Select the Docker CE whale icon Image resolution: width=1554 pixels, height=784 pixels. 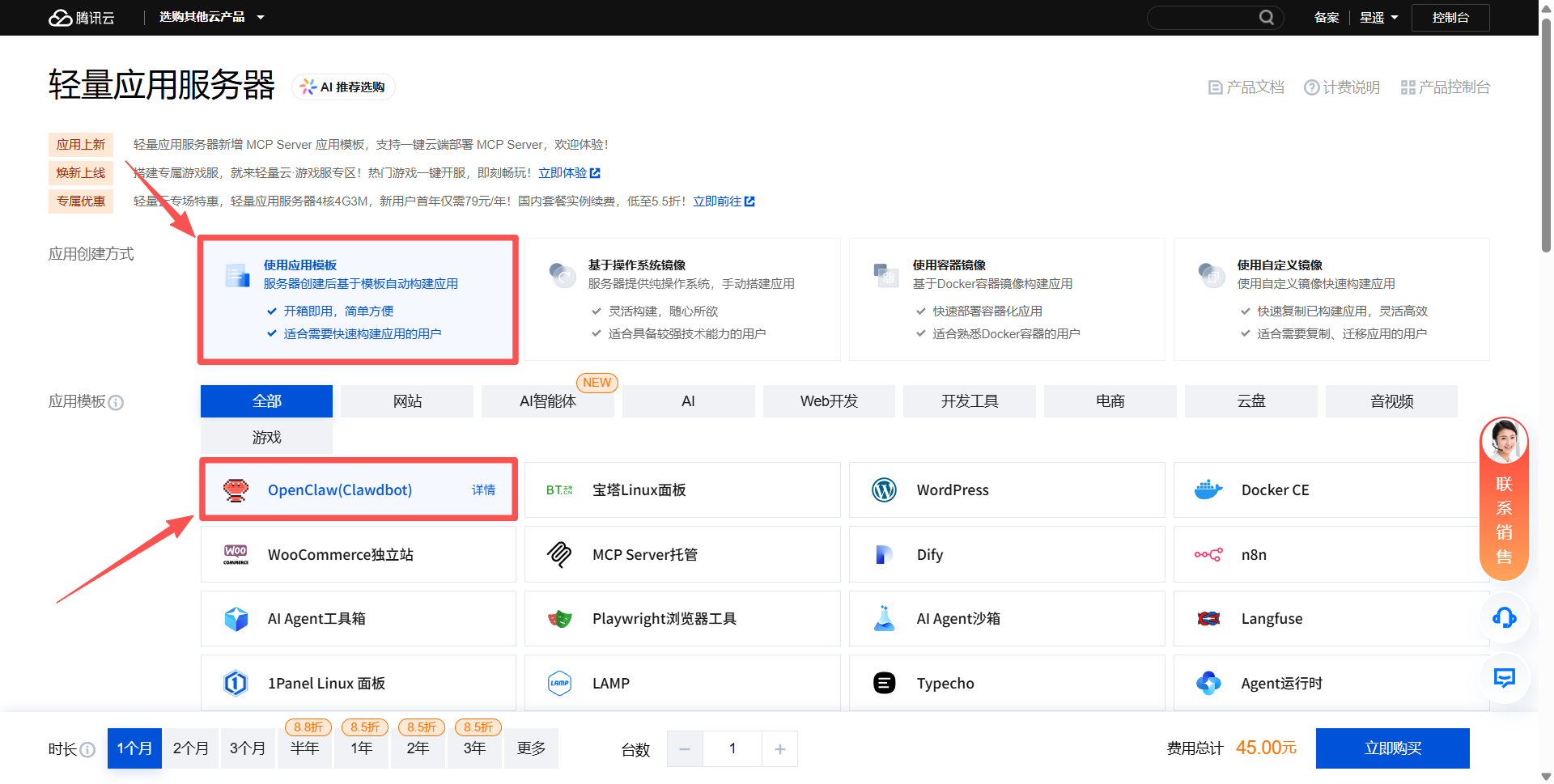click(1208, 490)
